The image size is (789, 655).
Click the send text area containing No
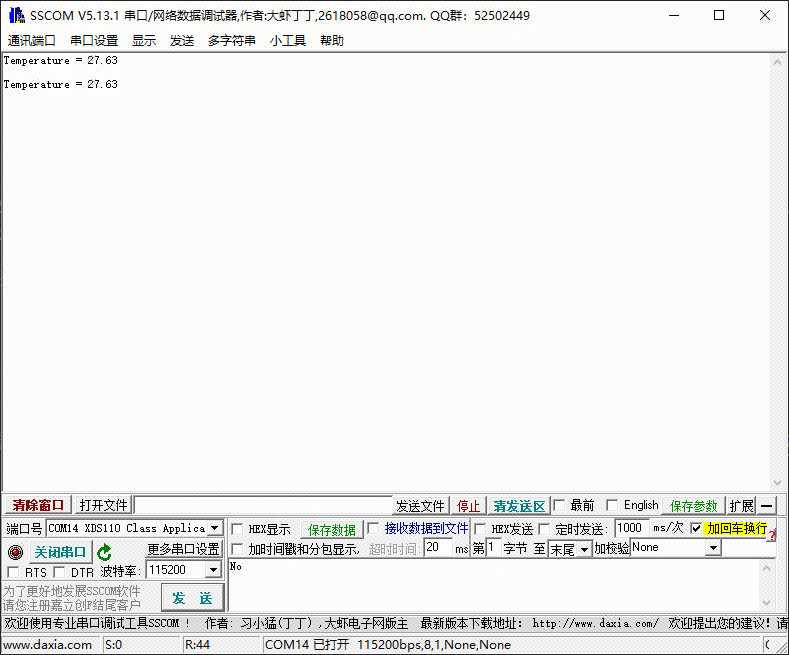[493, 585]
